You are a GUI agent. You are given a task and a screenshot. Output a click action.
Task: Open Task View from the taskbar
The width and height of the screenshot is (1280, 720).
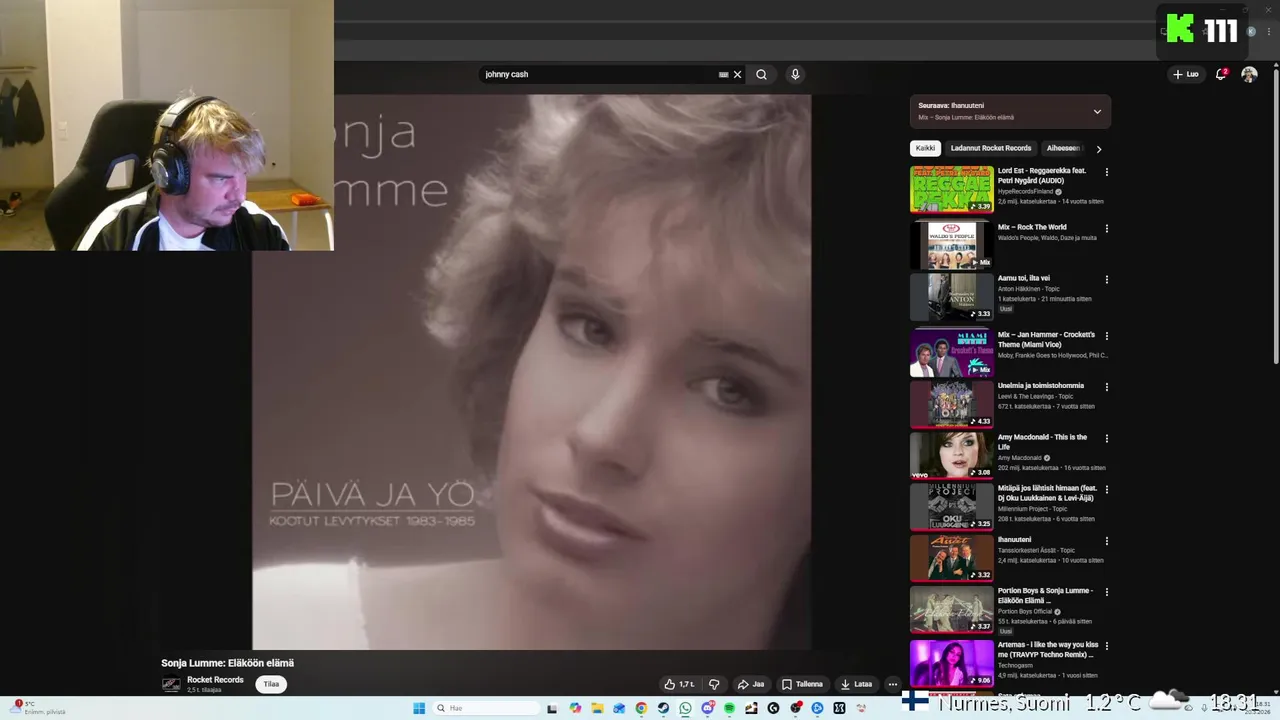(x=552, y=708)
